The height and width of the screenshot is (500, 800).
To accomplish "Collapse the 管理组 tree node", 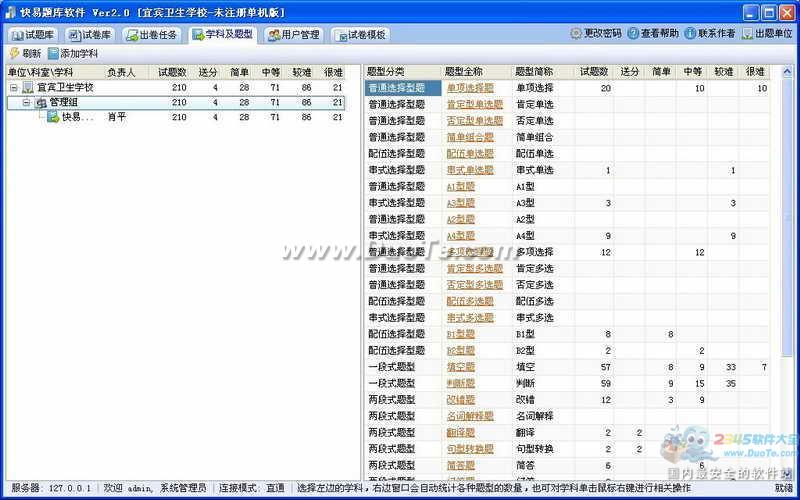I will click(26, 103).
